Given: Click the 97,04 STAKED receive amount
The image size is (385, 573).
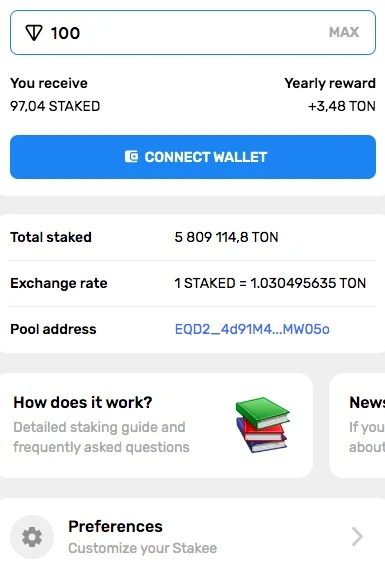Looking at the screenshot, I should tap(55, 106).
